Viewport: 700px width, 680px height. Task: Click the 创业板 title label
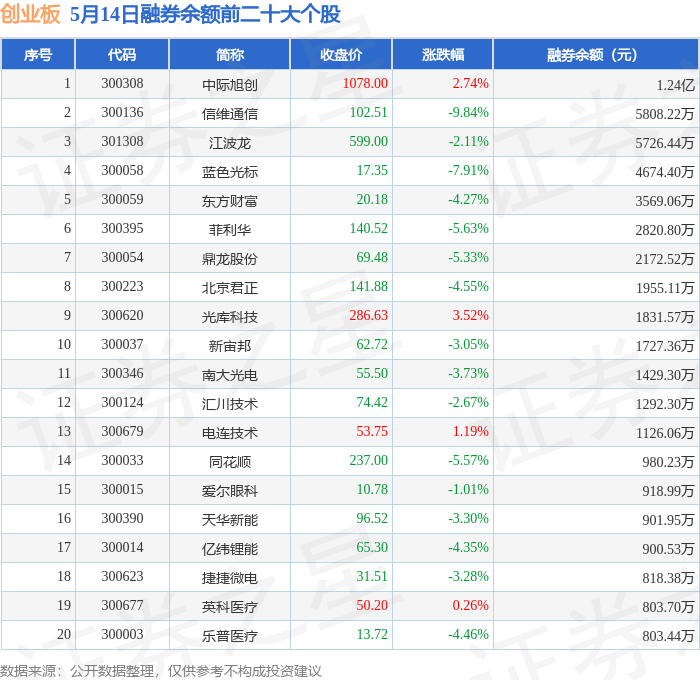pyautogui.click(x=30, y=14)
